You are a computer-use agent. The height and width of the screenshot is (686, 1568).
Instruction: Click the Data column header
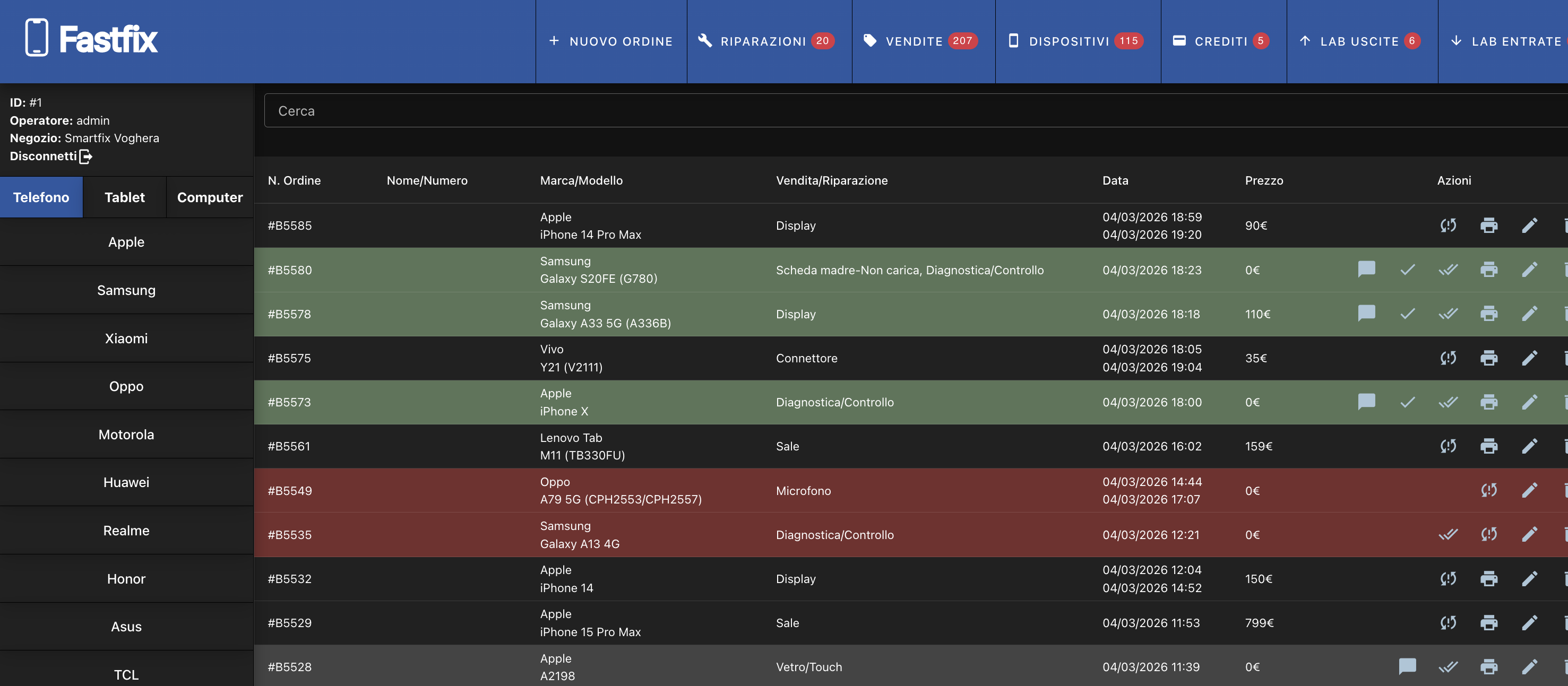click(1115, 180)
